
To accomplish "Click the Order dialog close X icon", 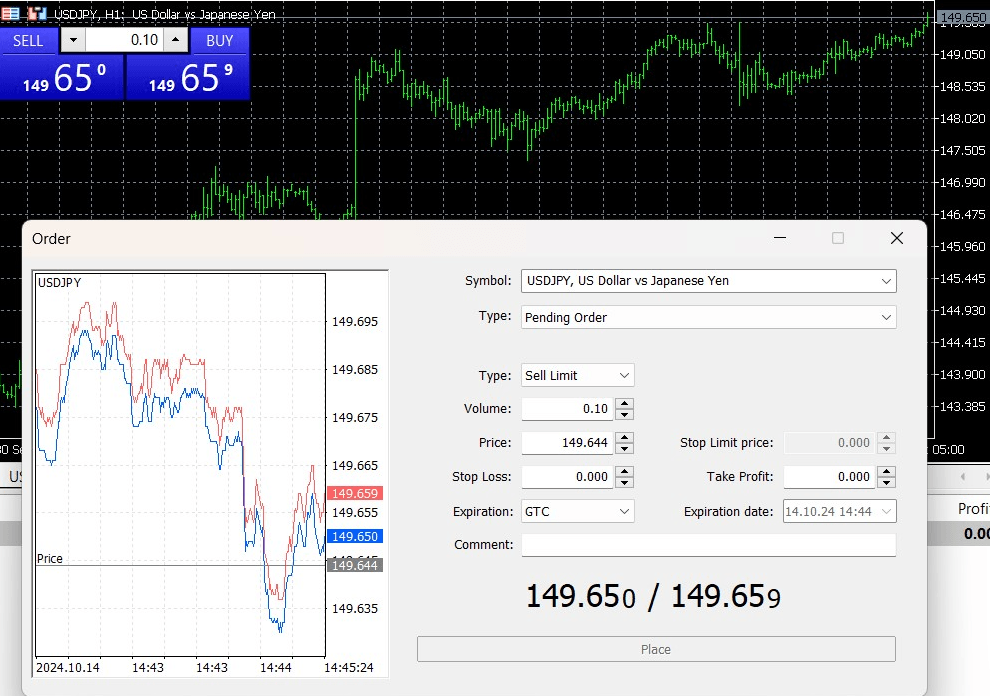I will pyautogui.click(x=896, y=238).
